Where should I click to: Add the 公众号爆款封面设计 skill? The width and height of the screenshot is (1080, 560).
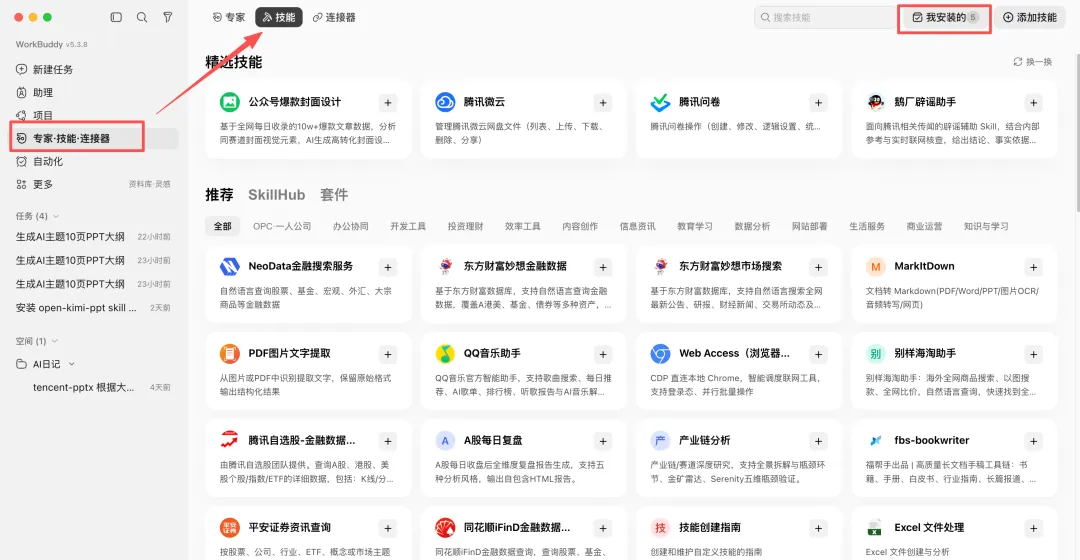388,103
